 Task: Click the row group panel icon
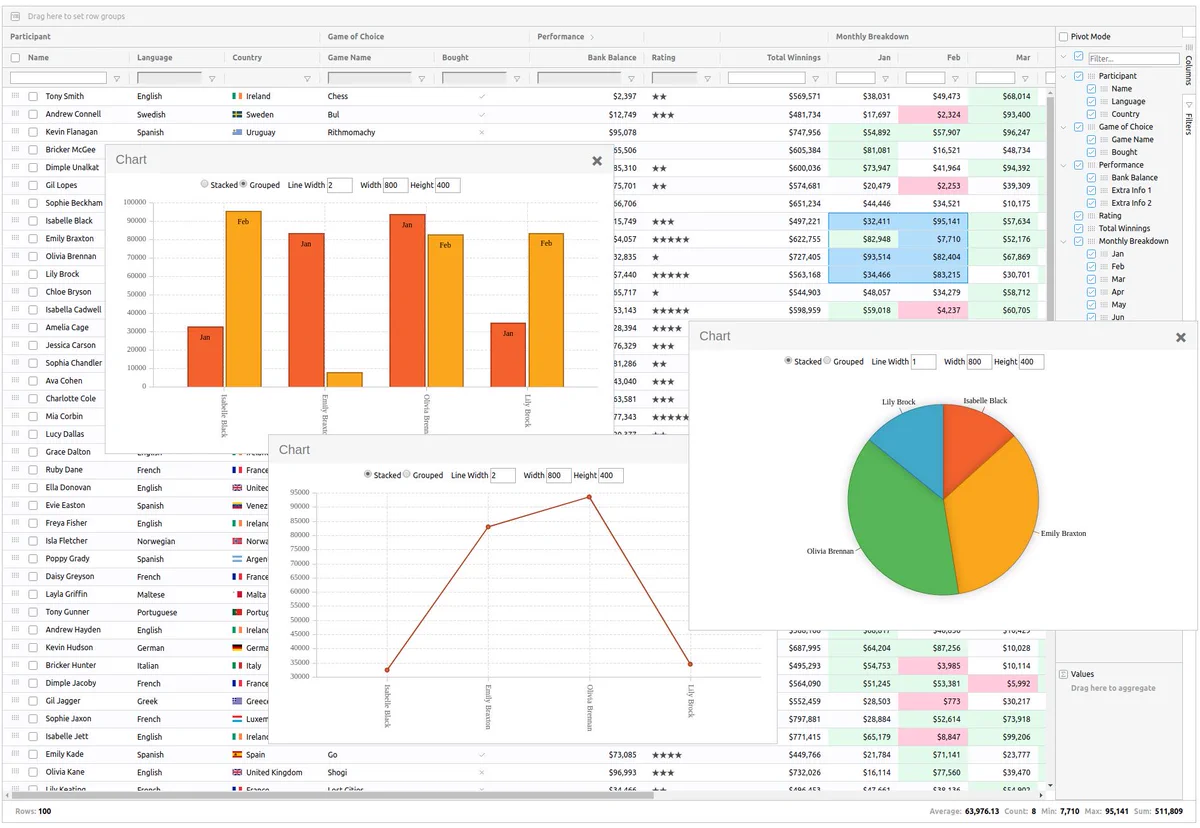(15, 16)
